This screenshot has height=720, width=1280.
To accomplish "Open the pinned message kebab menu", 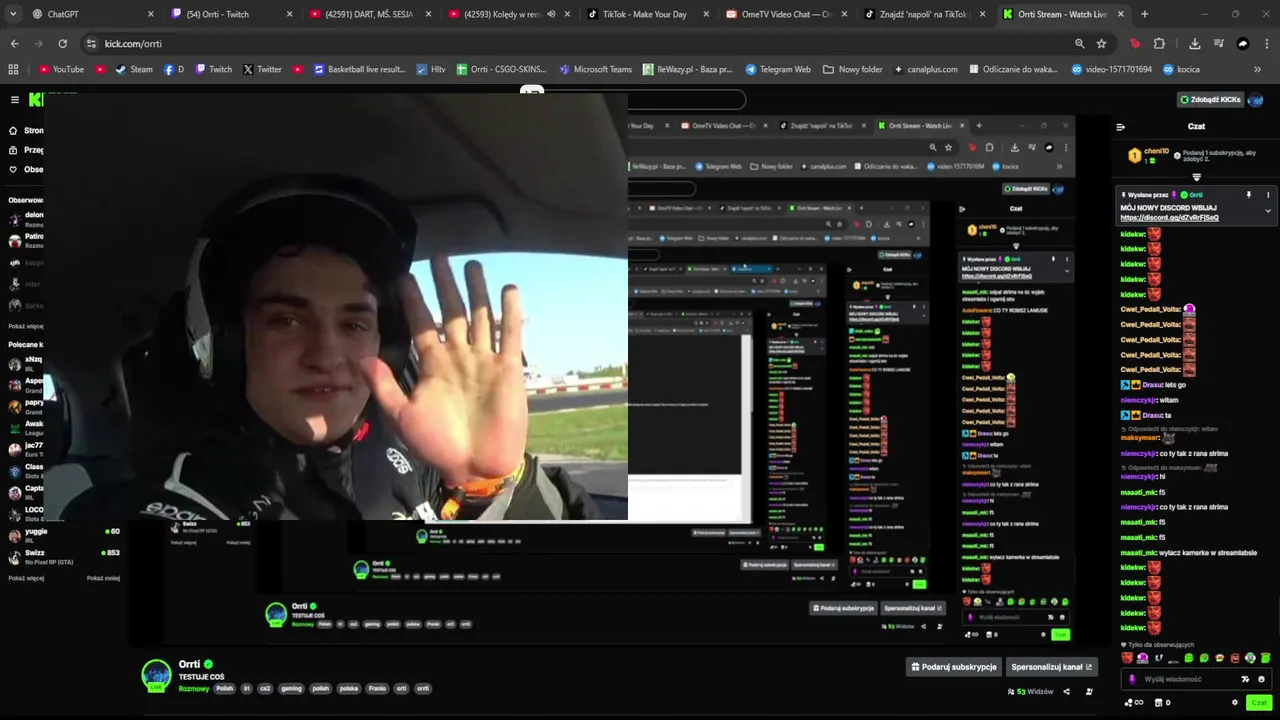I will (x=1268, y=195).
